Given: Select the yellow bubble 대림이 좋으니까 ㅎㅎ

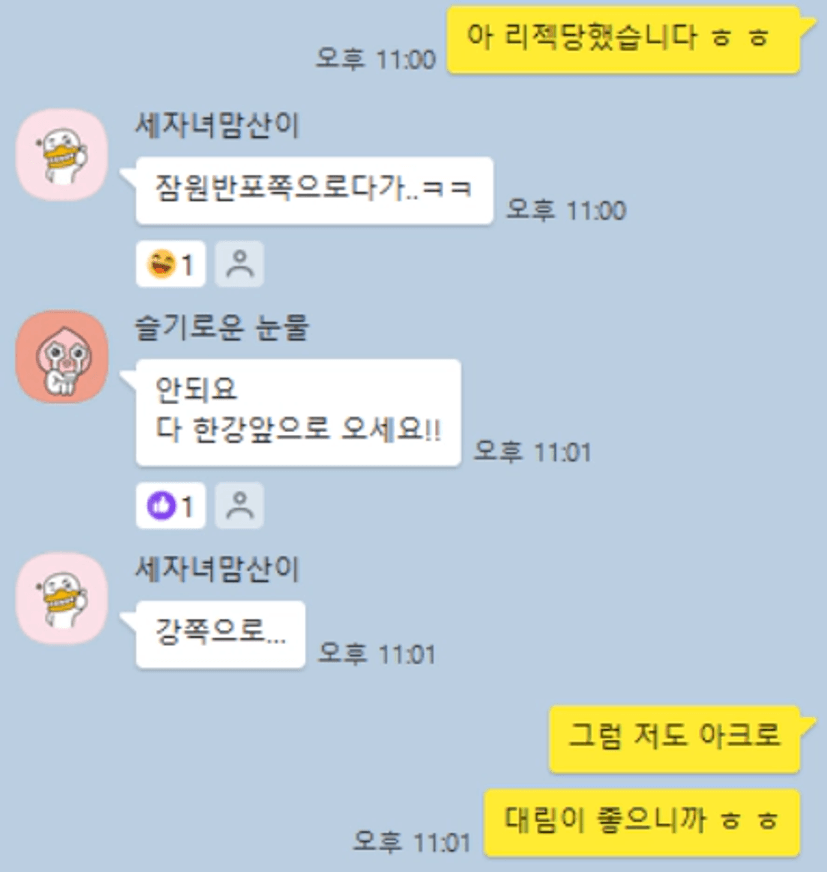Looking at the screenshot, I should [642, 822].
